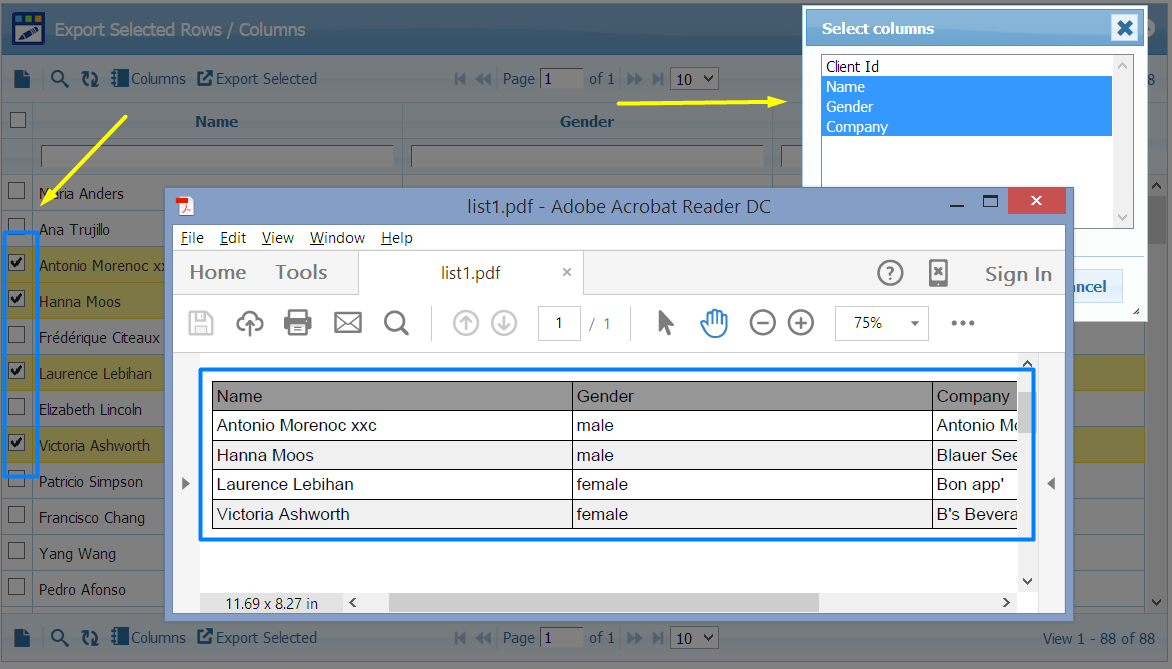Open the Window menu in Acrobat

337,238
